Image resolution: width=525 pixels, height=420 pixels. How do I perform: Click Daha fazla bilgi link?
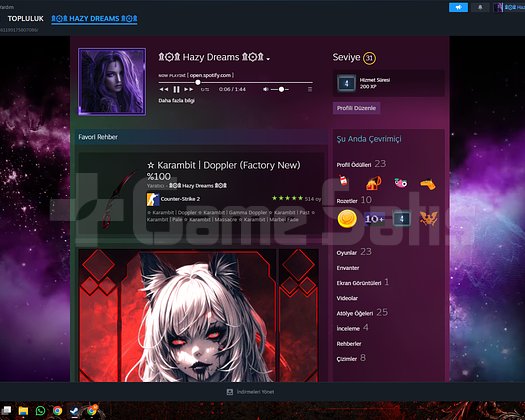[176, 100]
